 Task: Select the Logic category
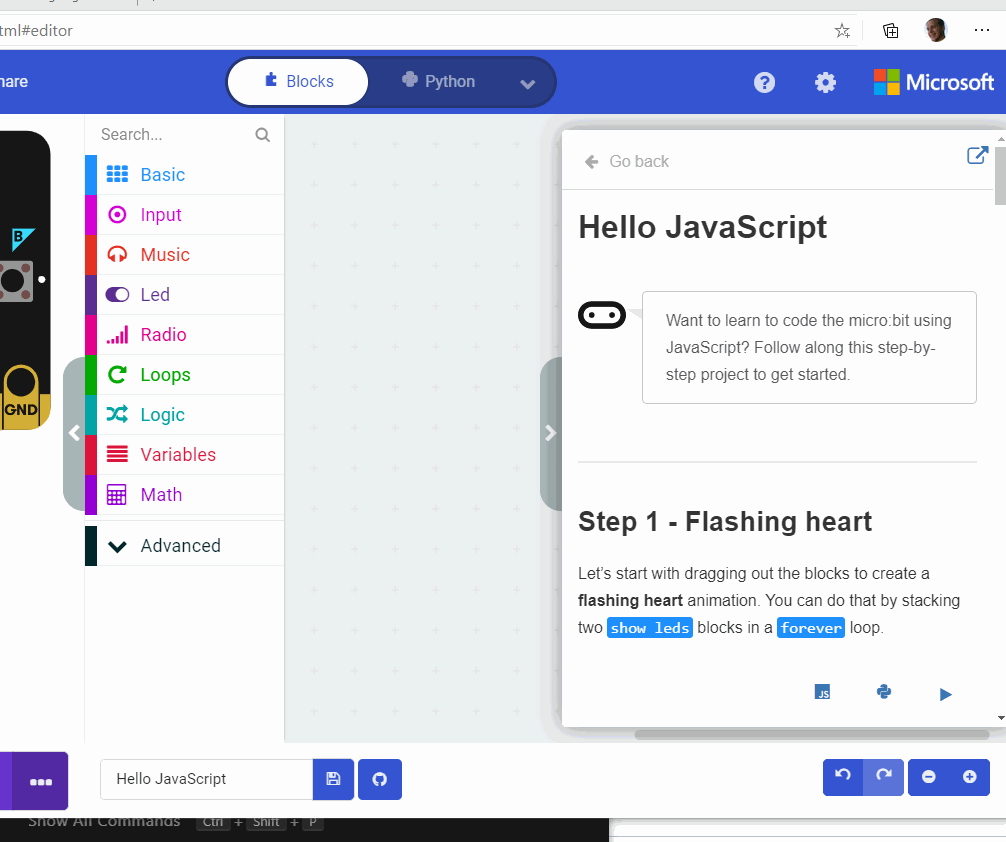click(x=184, y=415)
